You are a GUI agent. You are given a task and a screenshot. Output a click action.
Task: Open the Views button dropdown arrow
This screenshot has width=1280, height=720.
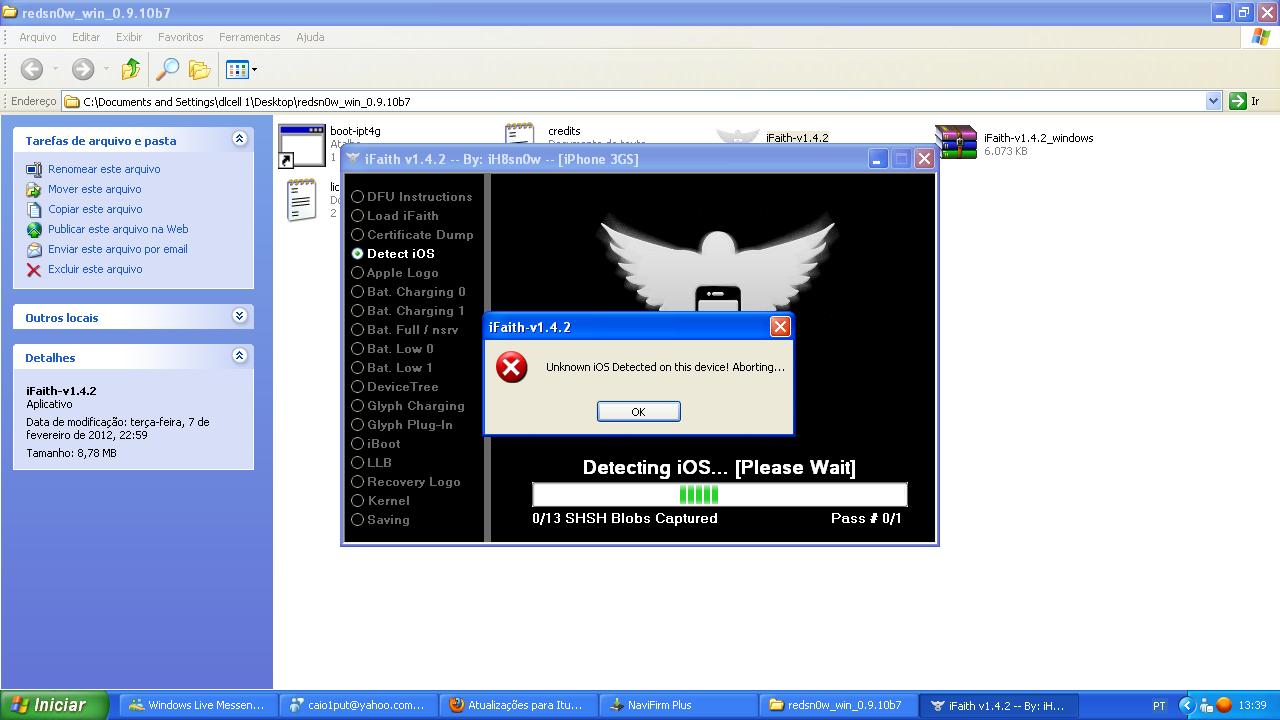(254, 70)
